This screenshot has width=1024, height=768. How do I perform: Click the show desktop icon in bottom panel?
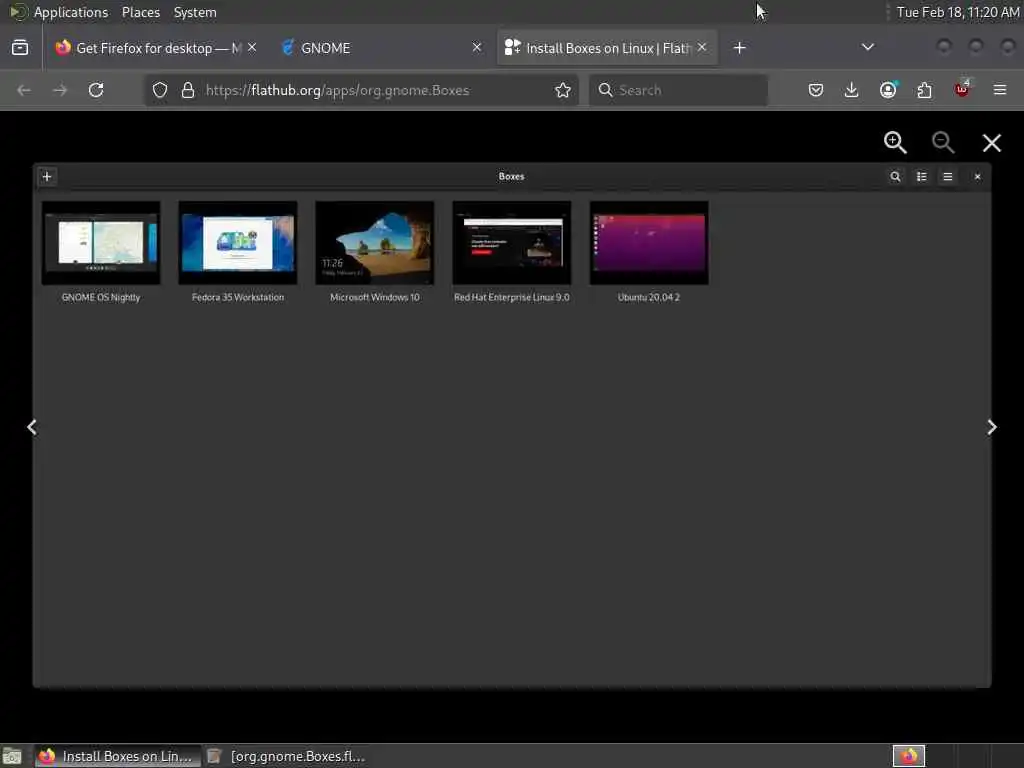(12, 756)
